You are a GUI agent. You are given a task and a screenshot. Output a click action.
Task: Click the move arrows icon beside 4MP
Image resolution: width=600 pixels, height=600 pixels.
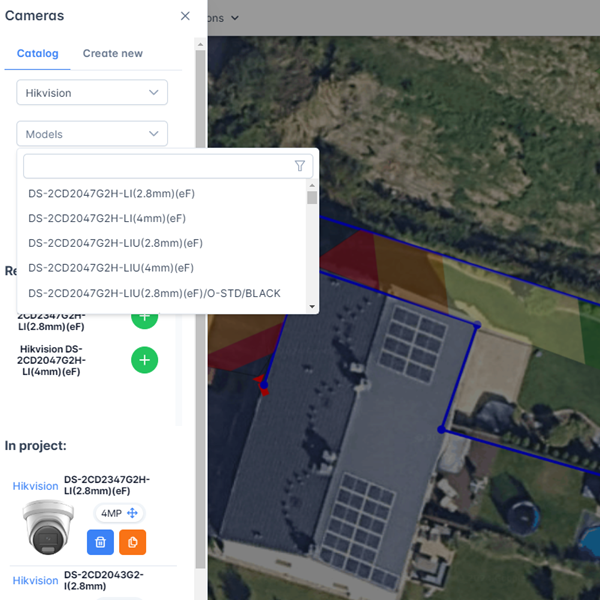132,513
